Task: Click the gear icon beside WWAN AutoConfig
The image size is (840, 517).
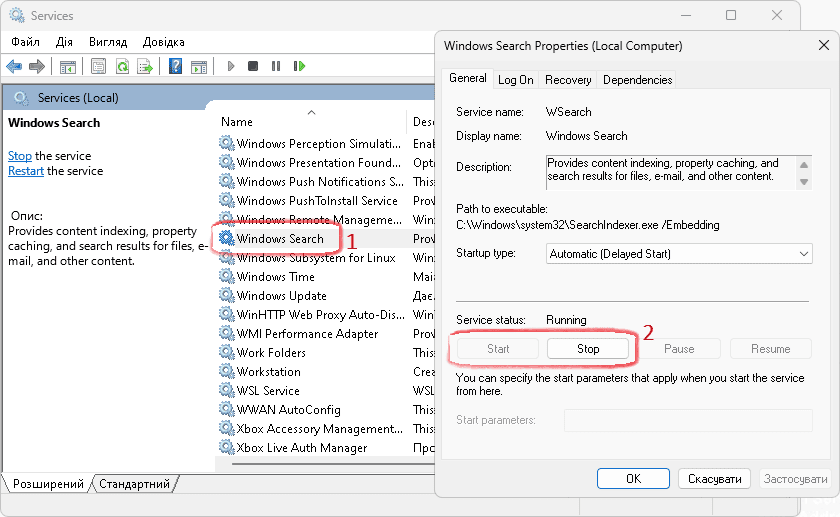Action: [x=227, y=409]
